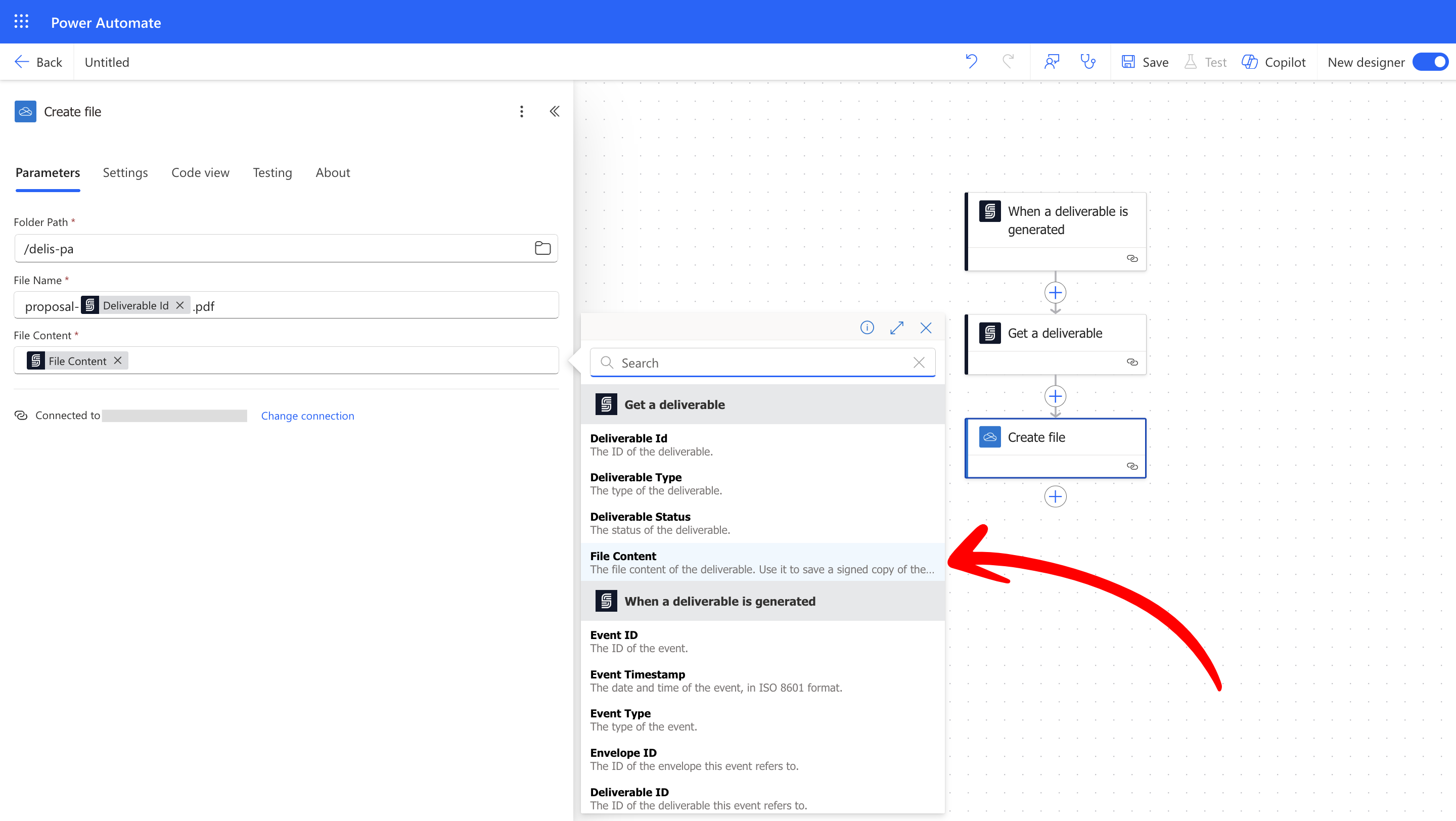Open the Settings tab
1456x821 pixels.
[125, 172]
